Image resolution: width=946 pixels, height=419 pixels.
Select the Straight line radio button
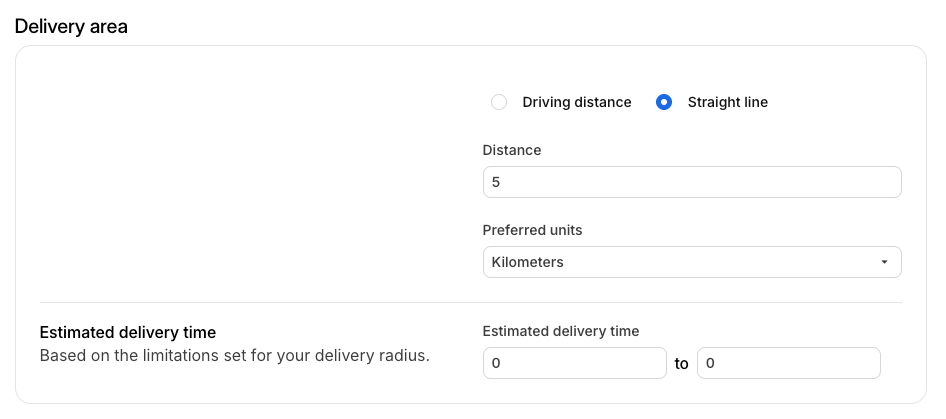[663, 102]
